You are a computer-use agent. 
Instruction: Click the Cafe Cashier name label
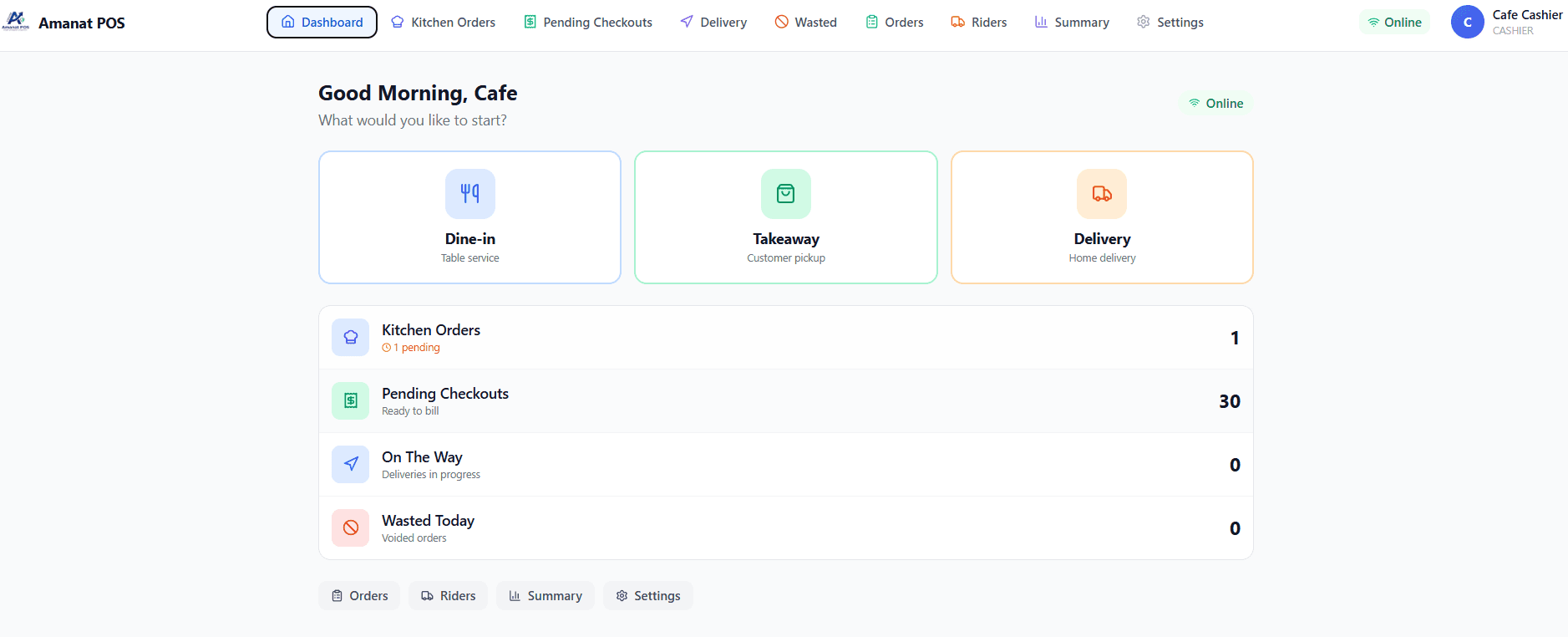click(1527, 14)
